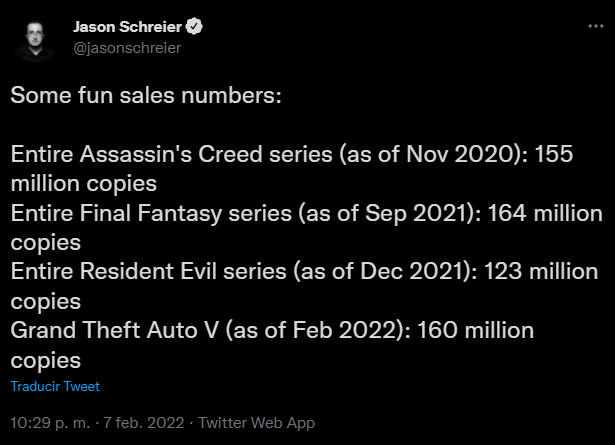Click the 'as of Nov 2020' text
The height and width of the screenshot is (445, 615).
[x=430, y=154]
